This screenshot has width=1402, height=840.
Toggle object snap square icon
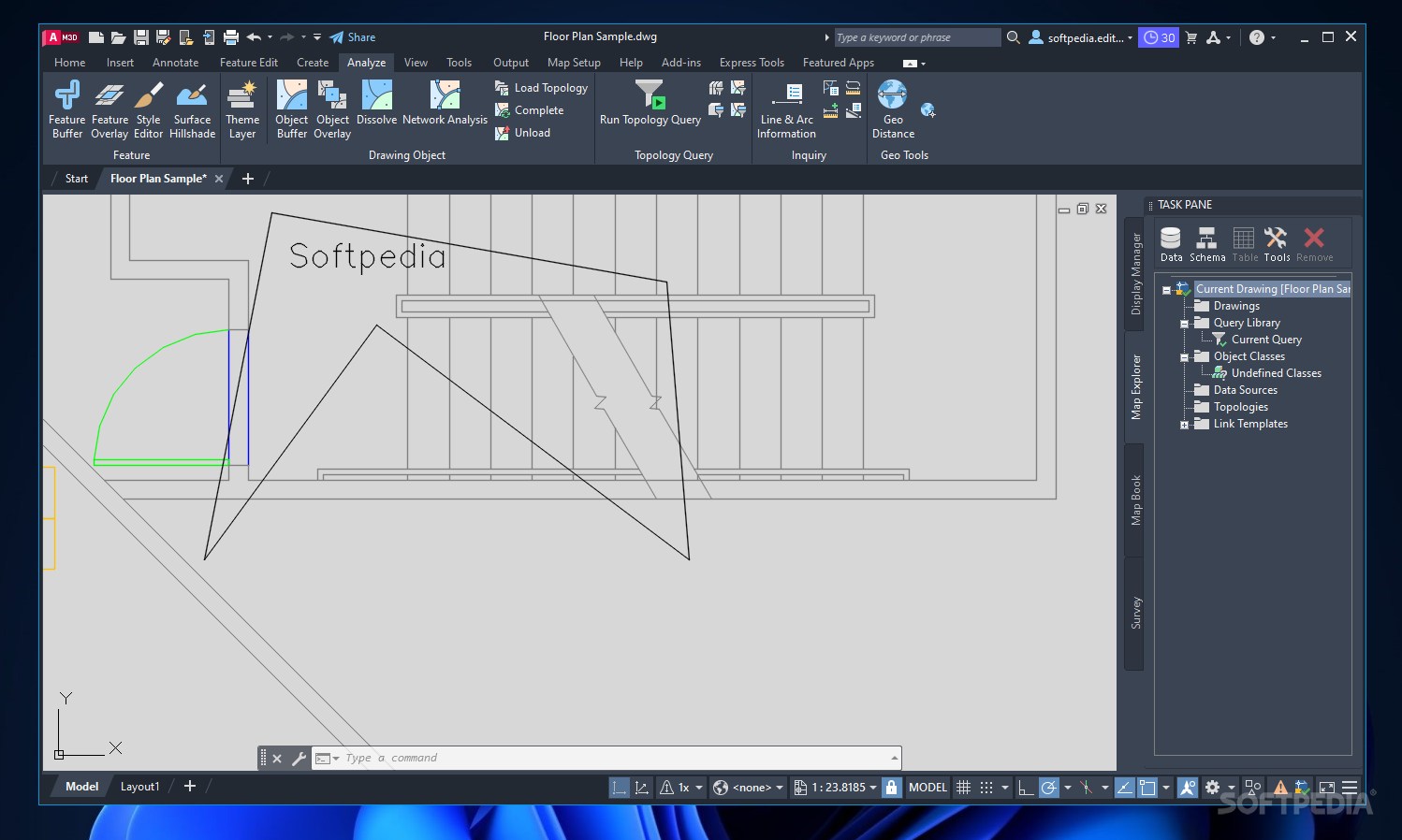(x=1147, y=788)
